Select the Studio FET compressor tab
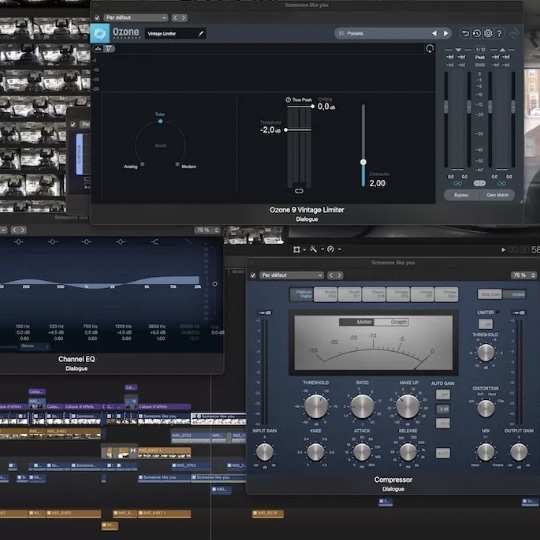This screenshot has width=540, height=540. pyautogui.click(x=350, y=294)
